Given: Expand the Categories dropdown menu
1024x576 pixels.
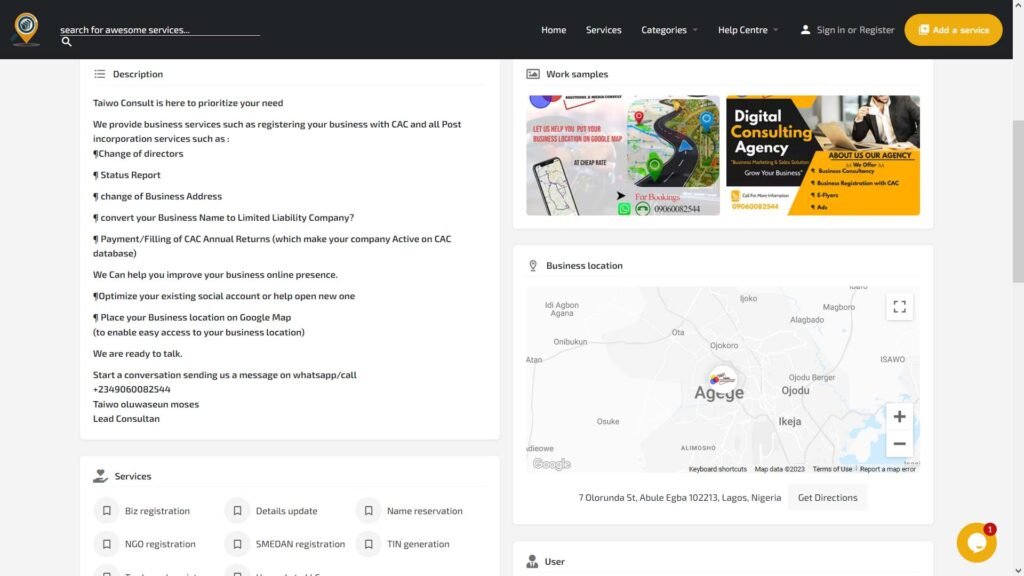Looking at the screenshot, I should click(668, 30).
